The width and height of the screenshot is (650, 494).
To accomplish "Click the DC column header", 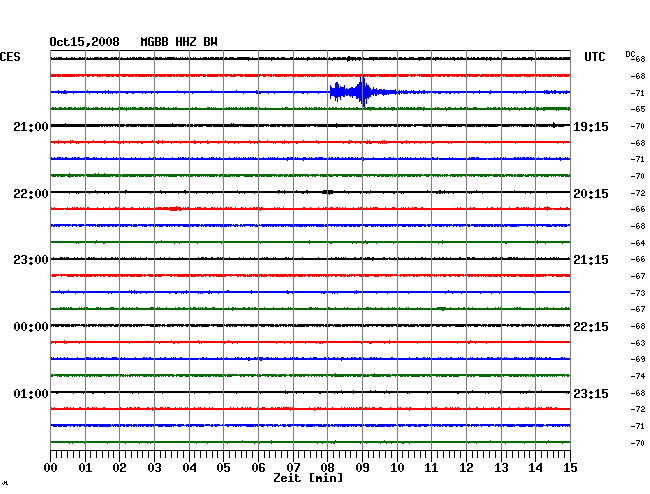I will [630, 54].
